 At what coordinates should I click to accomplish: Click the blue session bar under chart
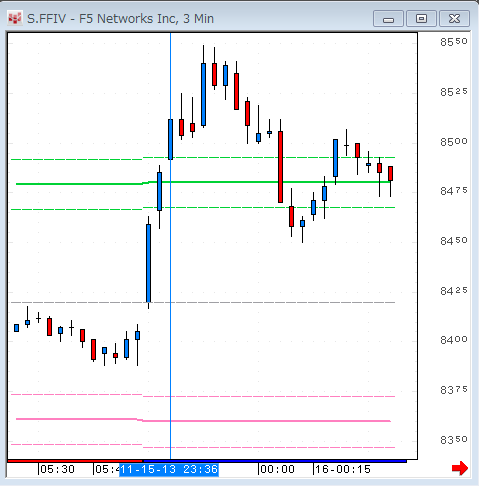click(275, 461)
